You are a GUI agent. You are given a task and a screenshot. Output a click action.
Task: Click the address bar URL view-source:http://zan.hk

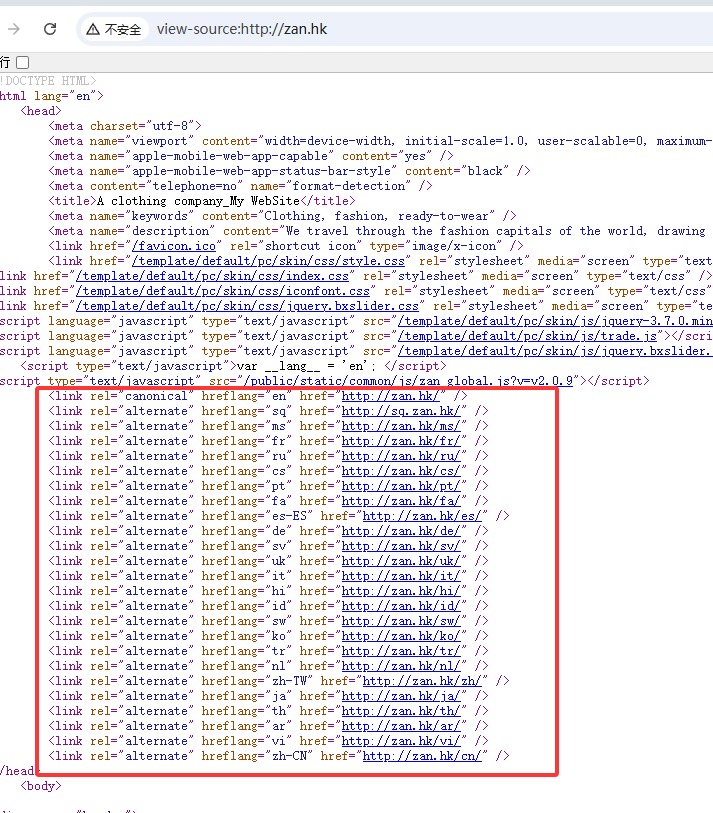tap(242, 29)
